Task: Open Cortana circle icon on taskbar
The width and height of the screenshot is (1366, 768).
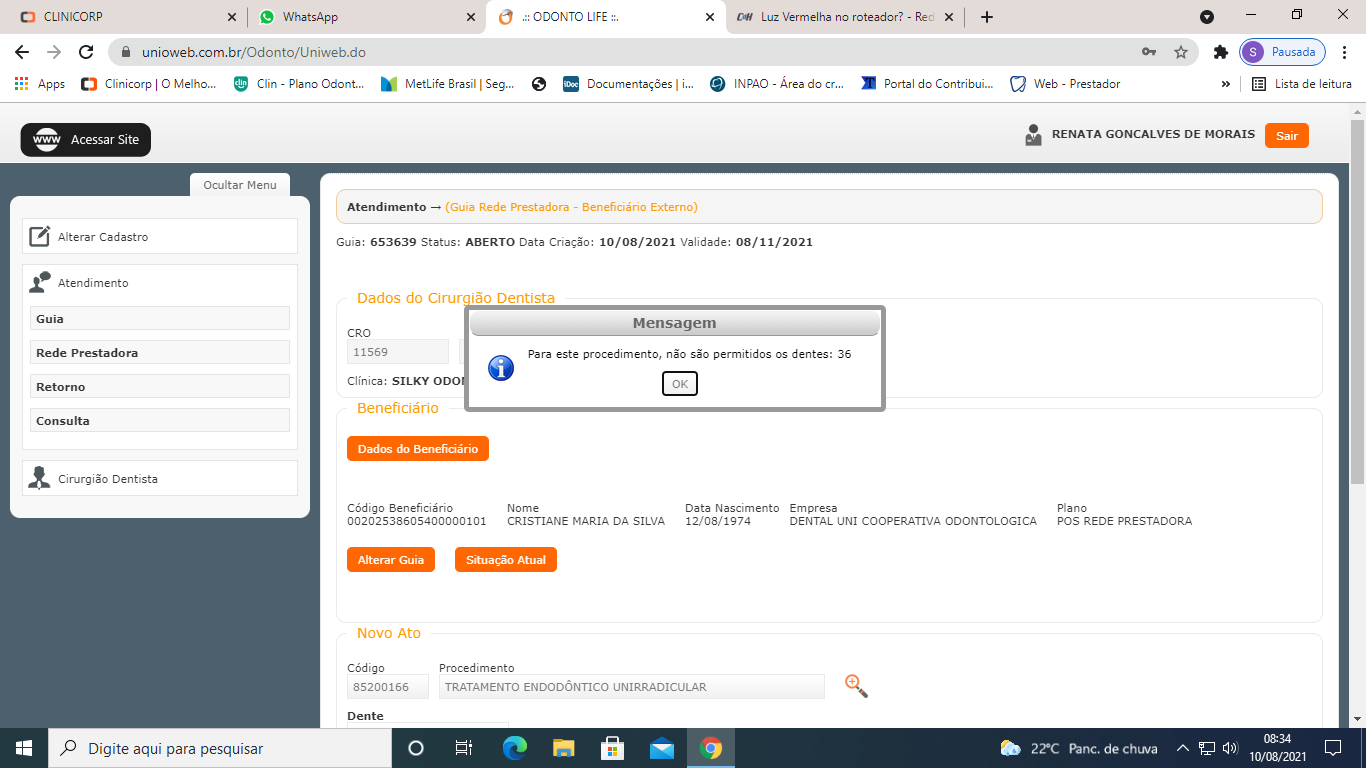Action: (416, 748)
